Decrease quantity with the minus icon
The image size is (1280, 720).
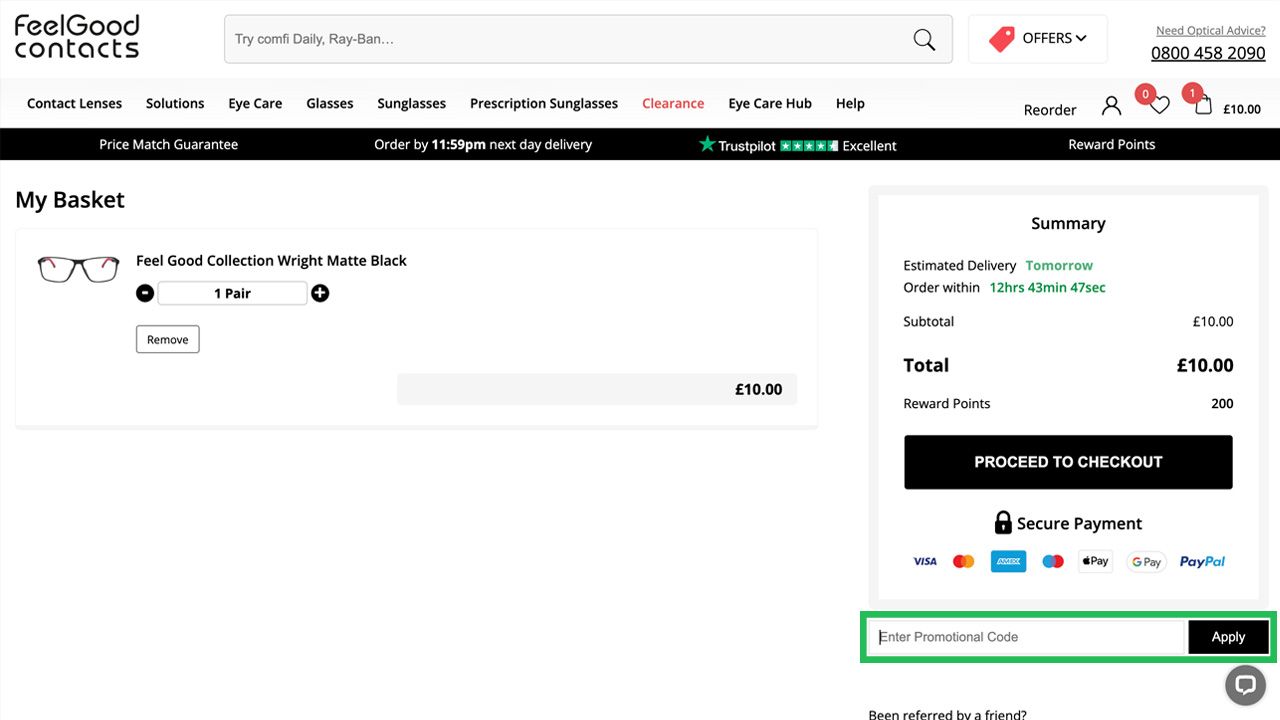click(x=145, y=293)
